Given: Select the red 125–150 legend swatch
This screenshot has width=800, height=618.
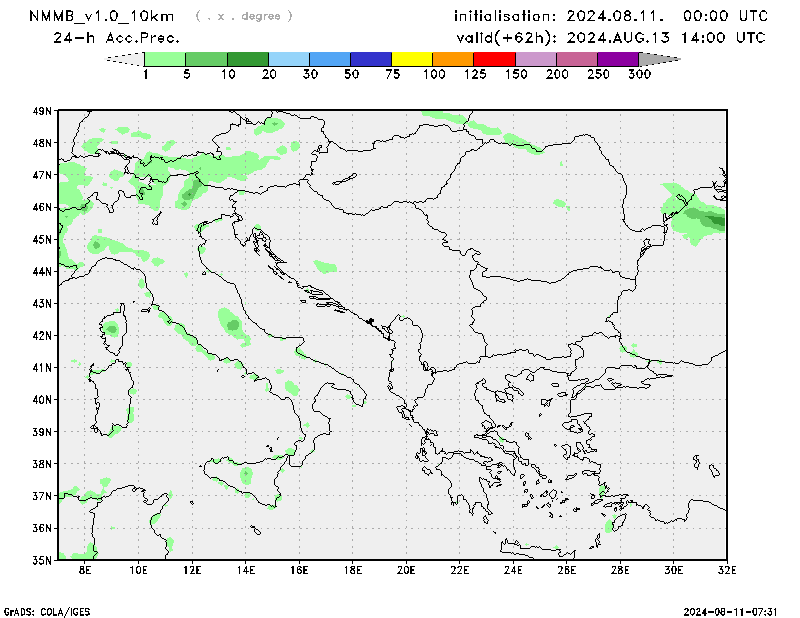Looking at the screenshot, I should (x=494, y=59).
